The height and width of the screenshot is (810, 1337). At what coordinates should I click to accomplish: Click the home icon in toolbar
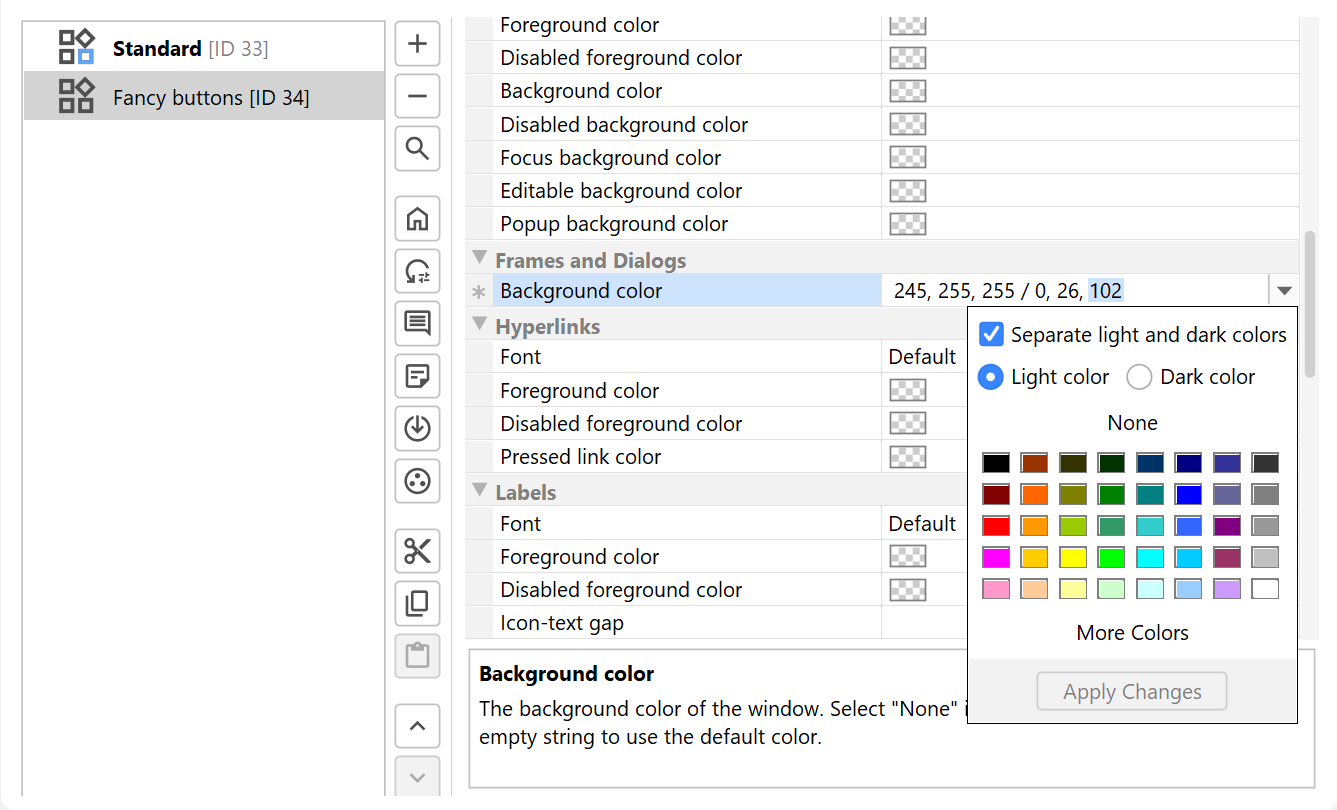(x=418, y=219)
